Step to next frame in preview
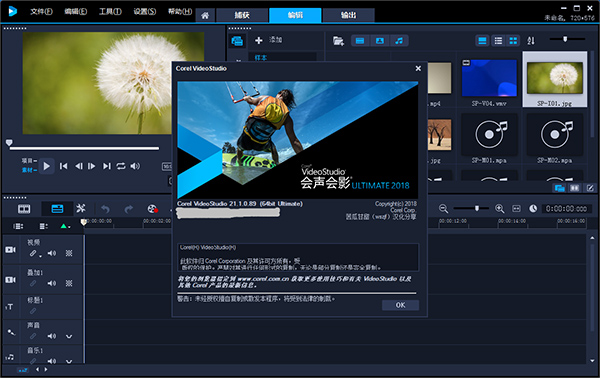Screen dimensions: 600x378 pyautogui.click(x=91, y=166)
